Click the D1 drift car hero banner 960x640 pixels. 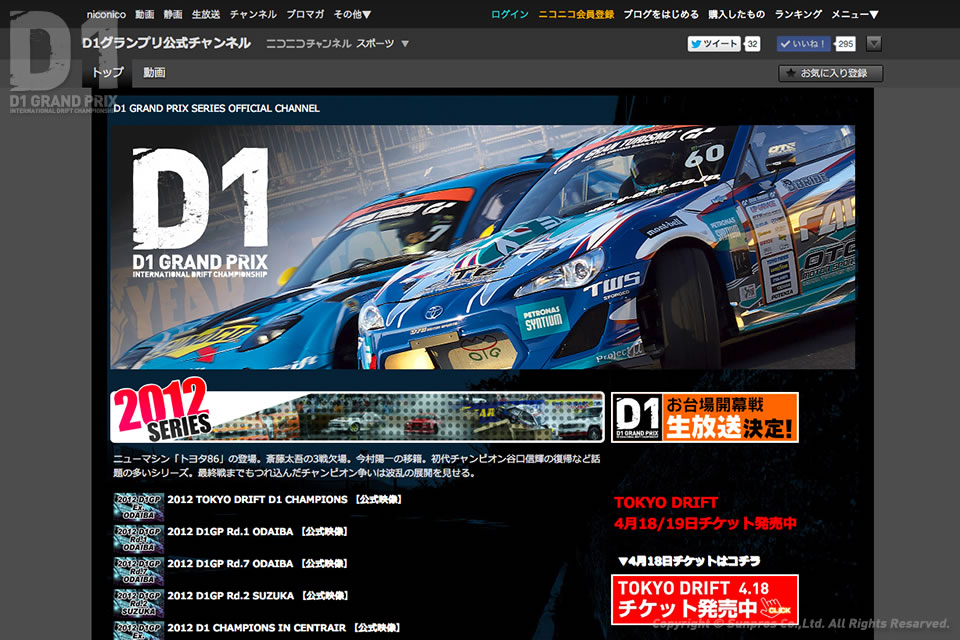click(x=482, y=247)
